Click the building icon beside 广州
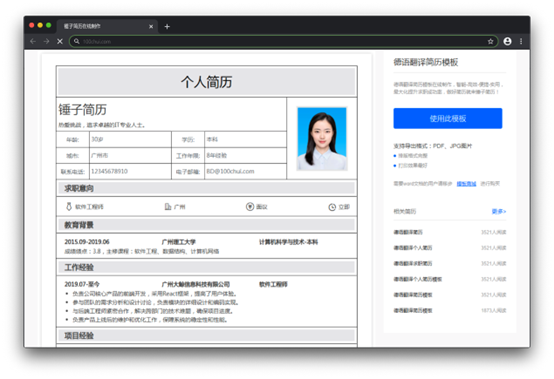This screenshot has width=554, height=379. (168, 207)
